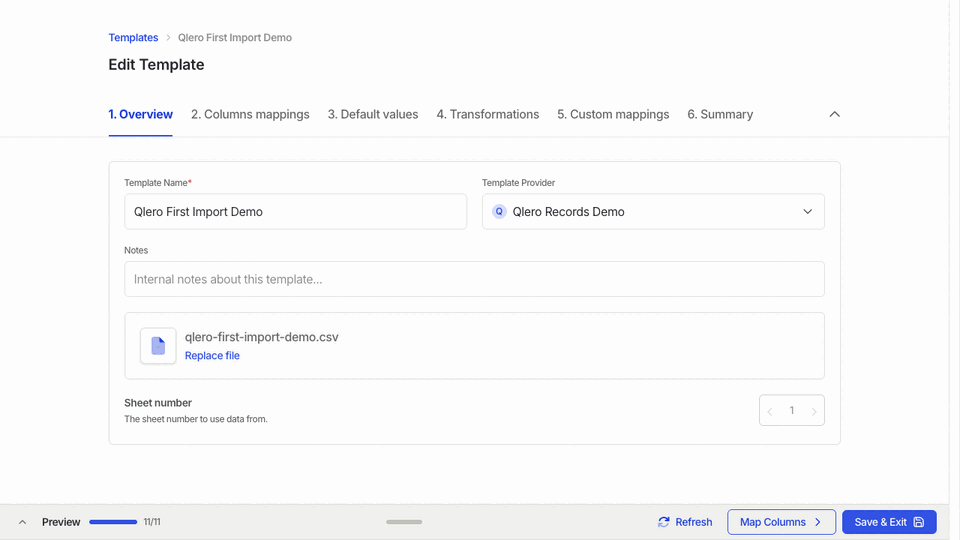Click the sheet number value 1
Screen dimensions: 960x540
[792, 410]
